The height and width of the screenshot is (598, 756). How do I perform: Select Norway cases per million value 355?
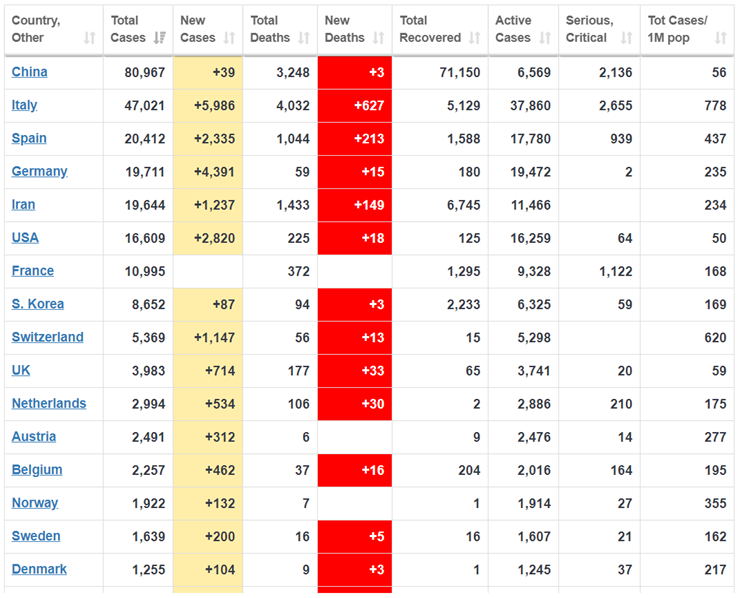pos(715,503)
